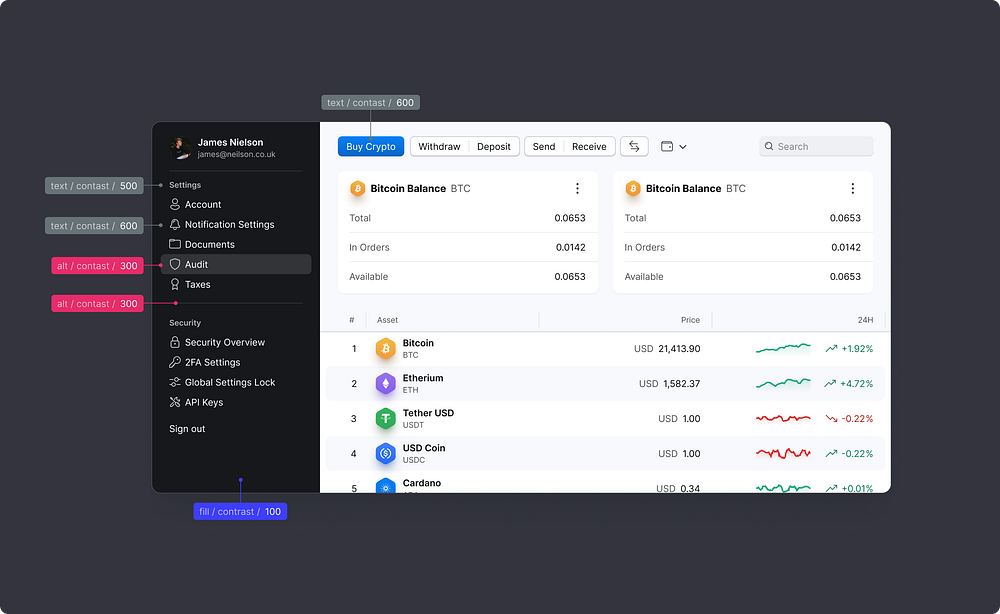
Task: Select the Audit menu item
Action: pyautogui.click(x=236, y=264)
